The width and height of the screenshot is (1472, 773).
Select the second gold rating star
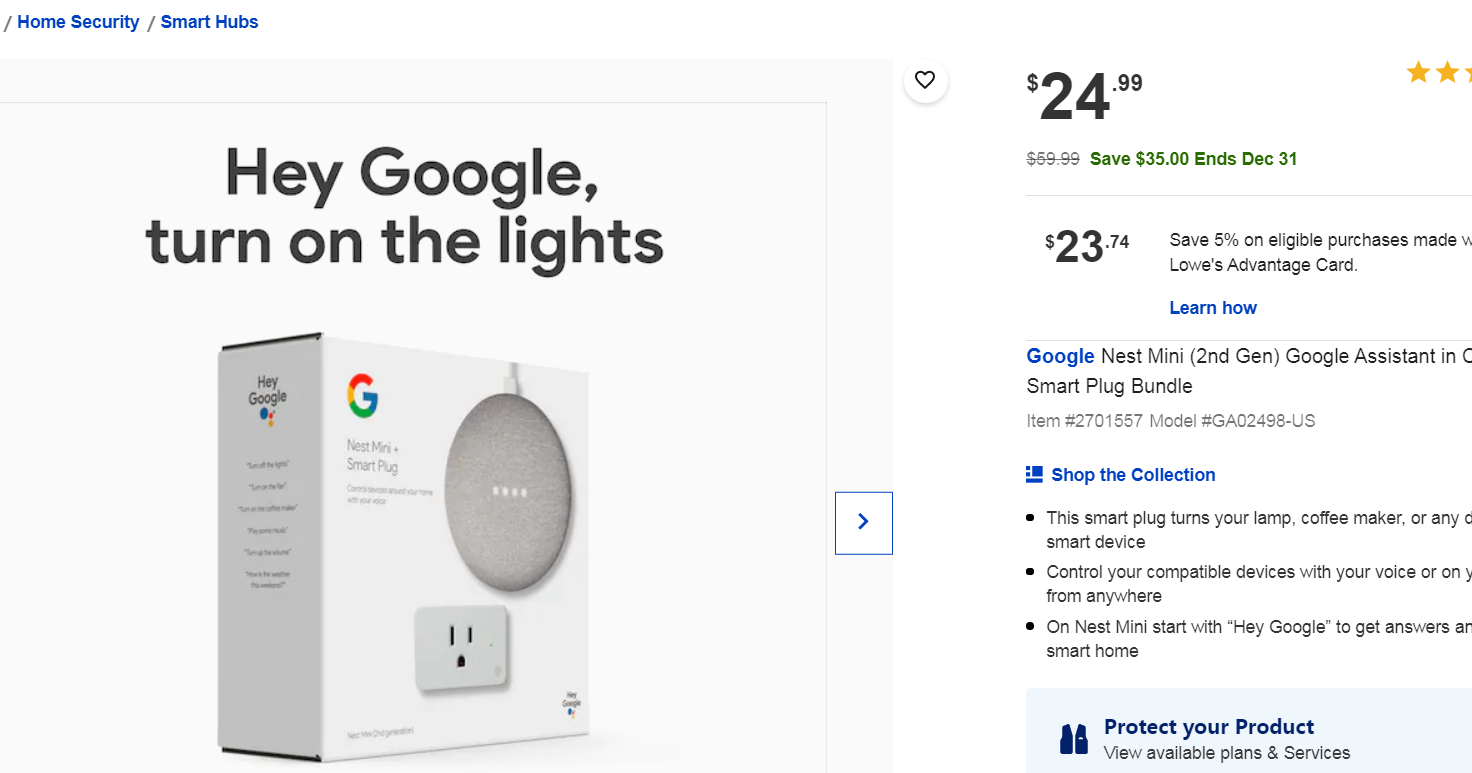[x=1447, y=71]
